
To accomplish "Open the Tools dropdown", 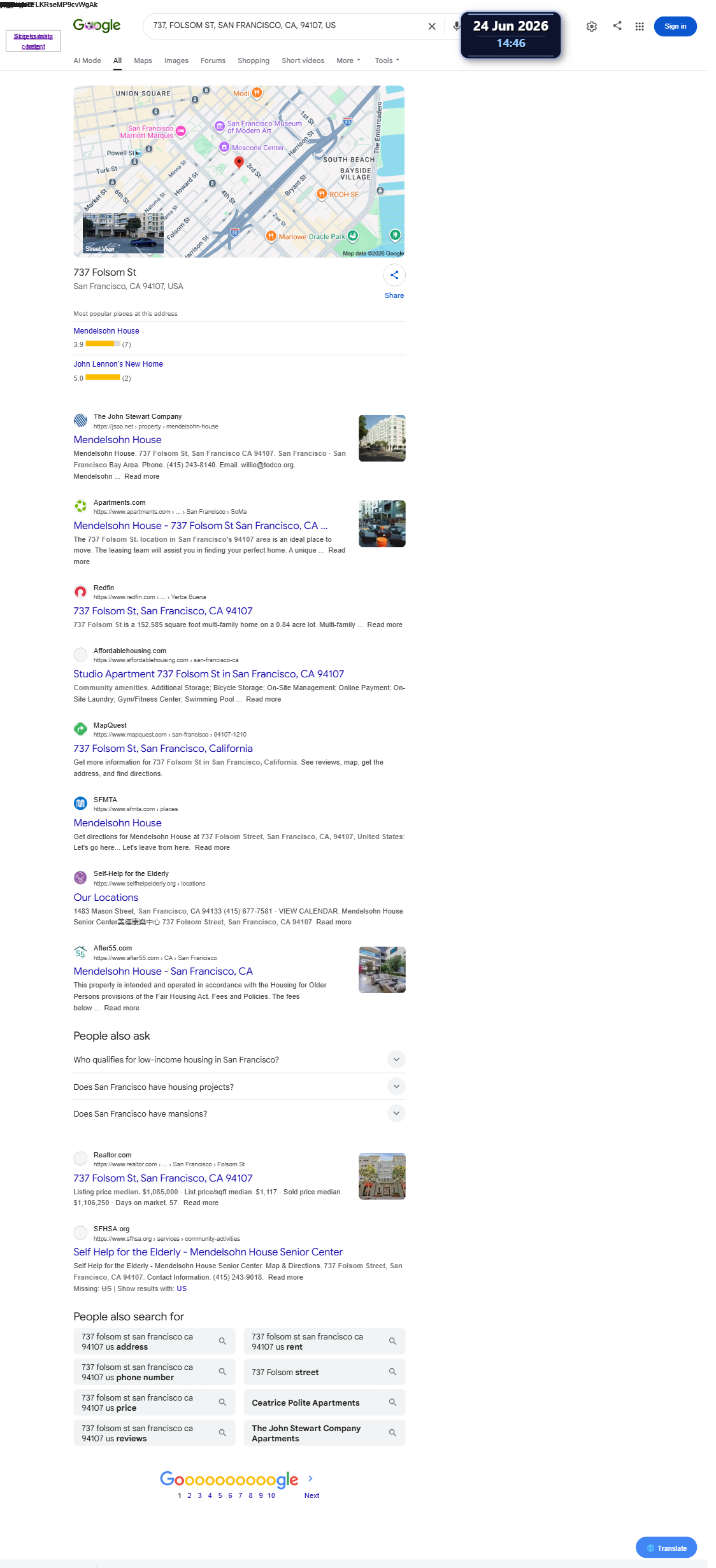I will (x=387, y=60).
